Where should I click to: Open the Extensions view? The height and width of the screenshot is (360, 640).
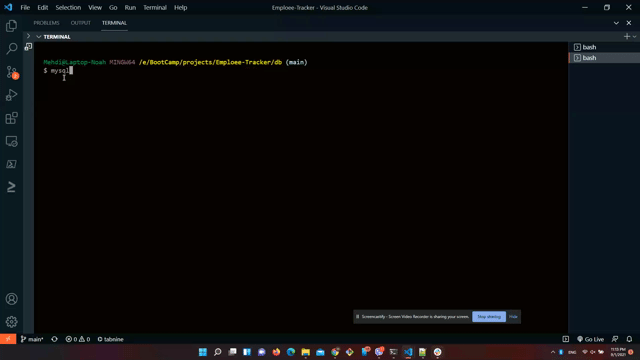click(x=11, y=118)
